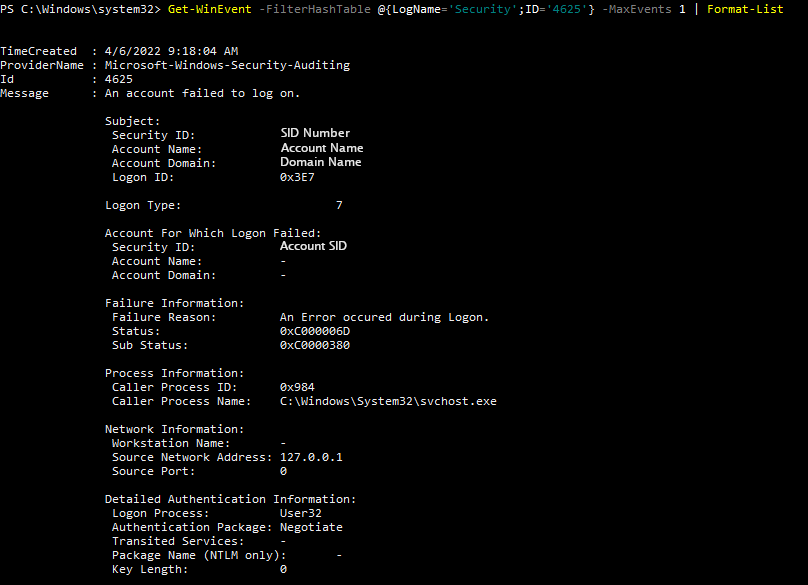This screenshot has width=808, height=585.
Task: Click the Sub Status value 0xC0000380
Action: point(315,345)
